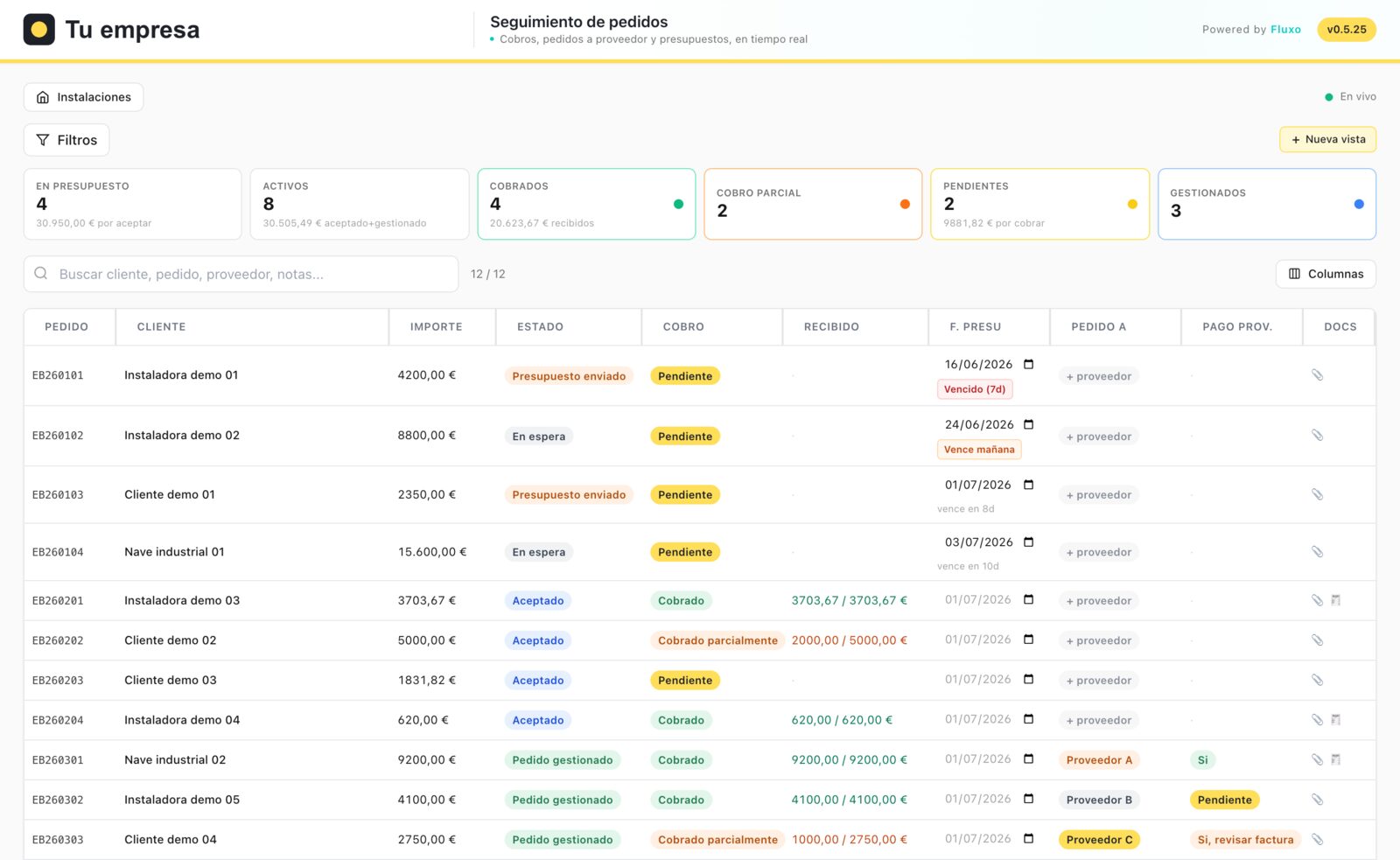
Task: Select the Gestionados summary card
Action: (1267, 204)
